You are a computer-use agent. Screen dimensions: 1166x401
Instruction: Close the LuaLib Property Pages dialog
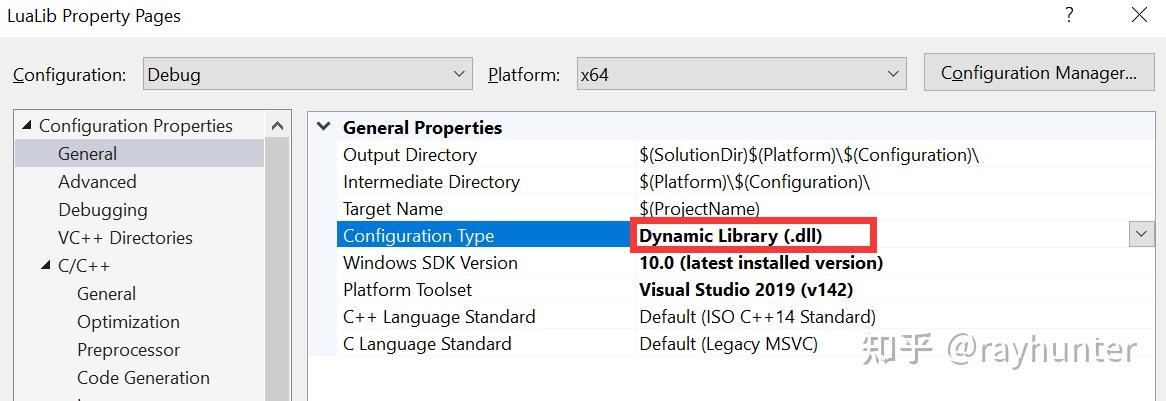click(x=1140, y=15)
